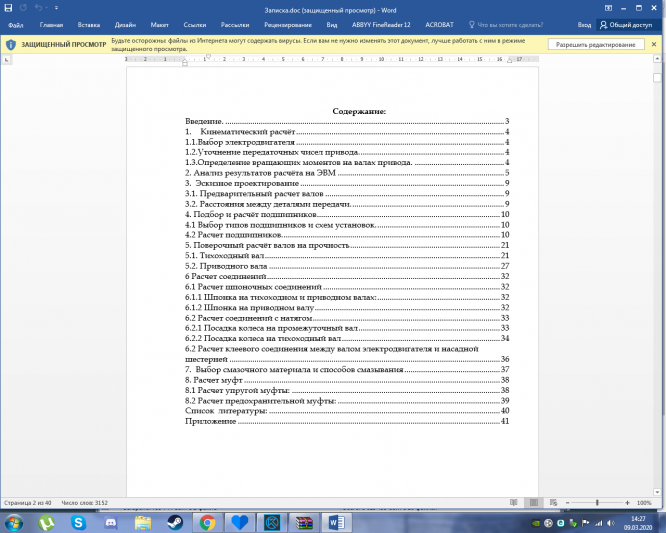This screenshot has width=666, height=533.
Task: Click the tab stop selector left of ruler
Action: [x=6, y=60]
